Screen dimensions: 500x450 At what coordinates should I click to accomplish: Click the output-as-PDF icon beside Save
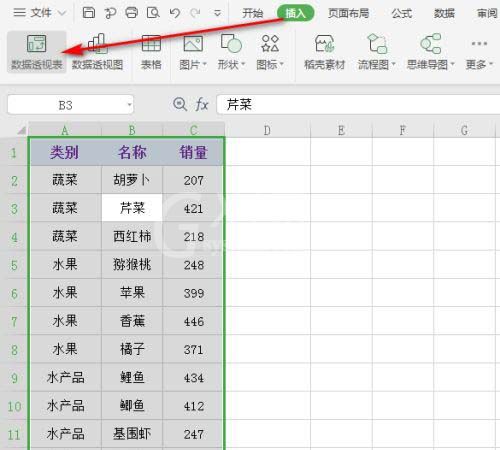pos(110,13)
